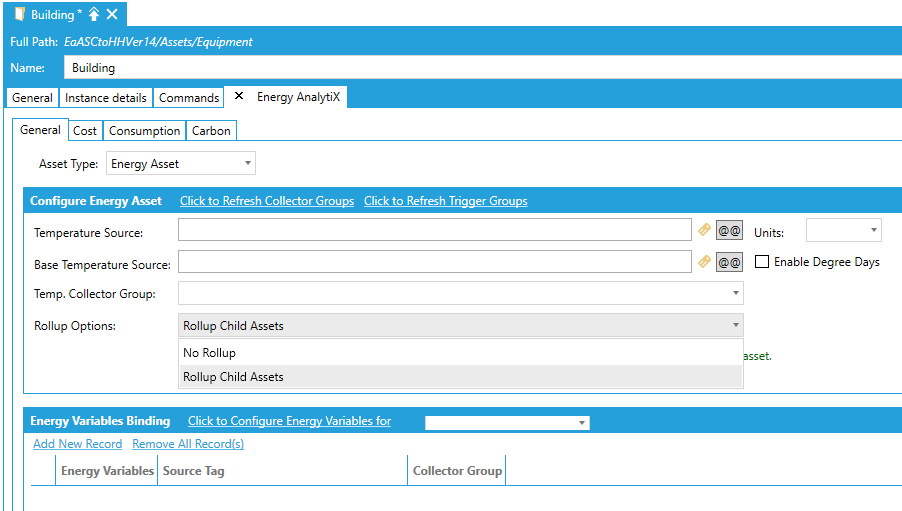Click the tag icon beside Base Temperature Source
This screenshot has height=511, width=902.
(x=704, y=262)
